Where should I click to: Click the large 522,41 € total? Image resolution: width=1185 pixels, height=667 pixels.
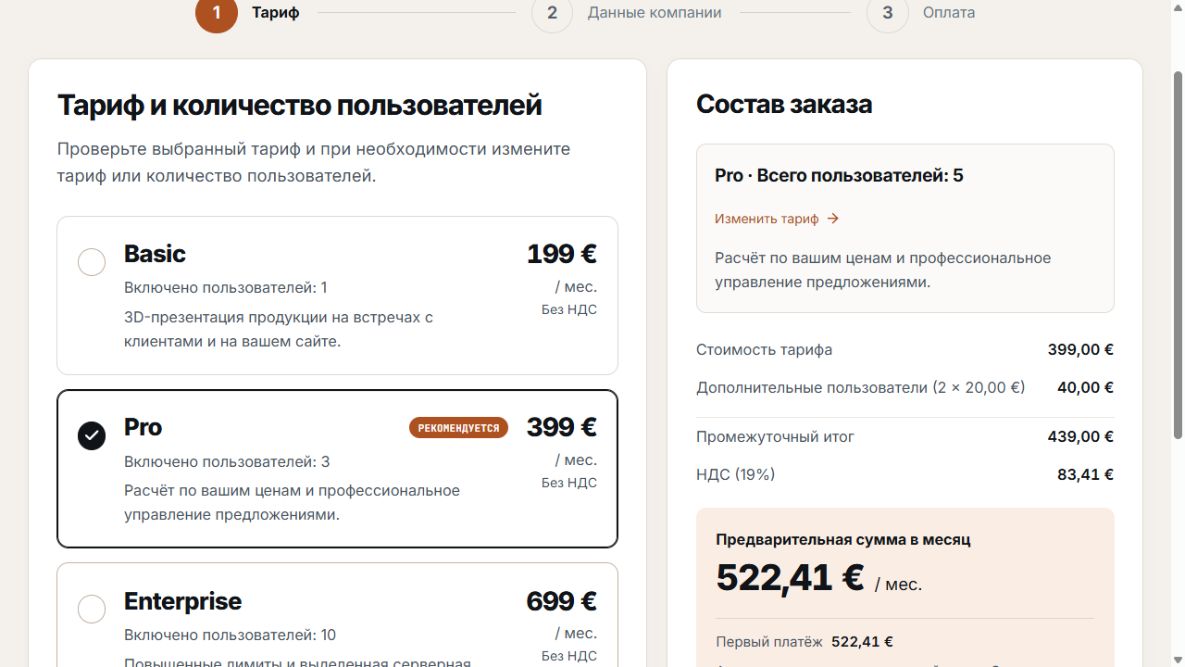(790, 578)
